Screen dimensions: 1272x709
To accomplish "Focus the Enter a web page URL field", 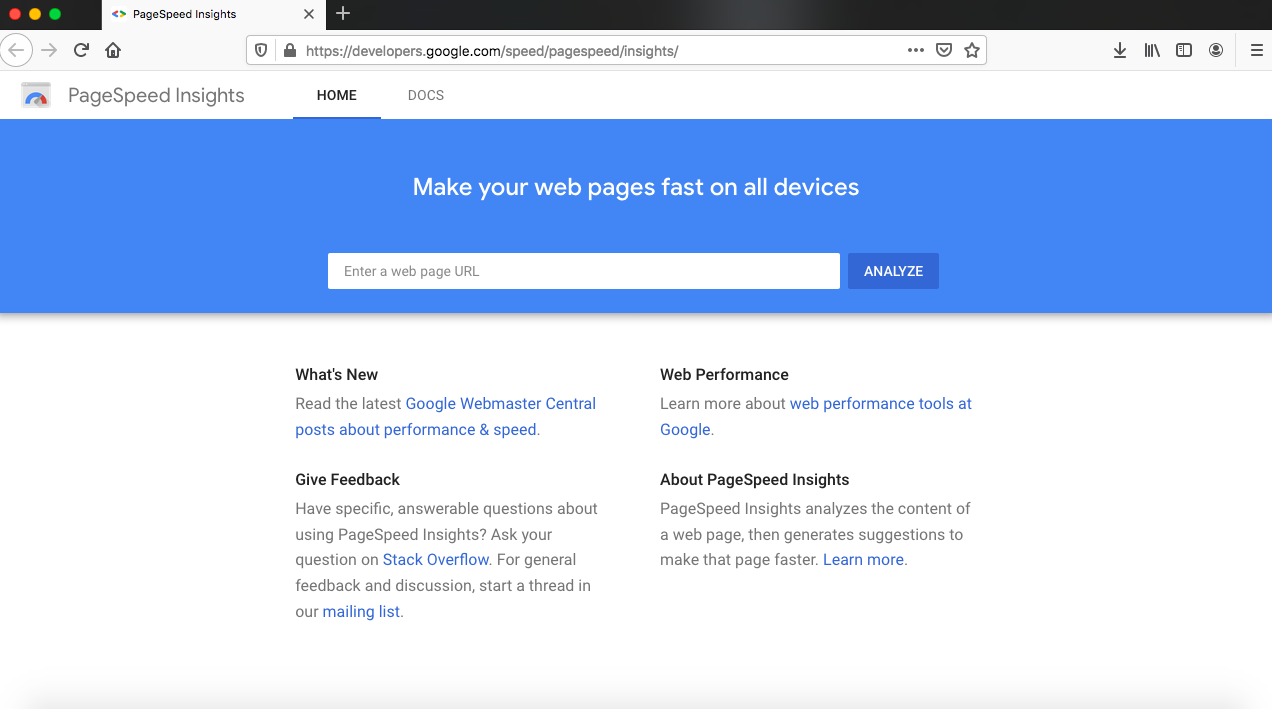I will click(x=584, y=271).
